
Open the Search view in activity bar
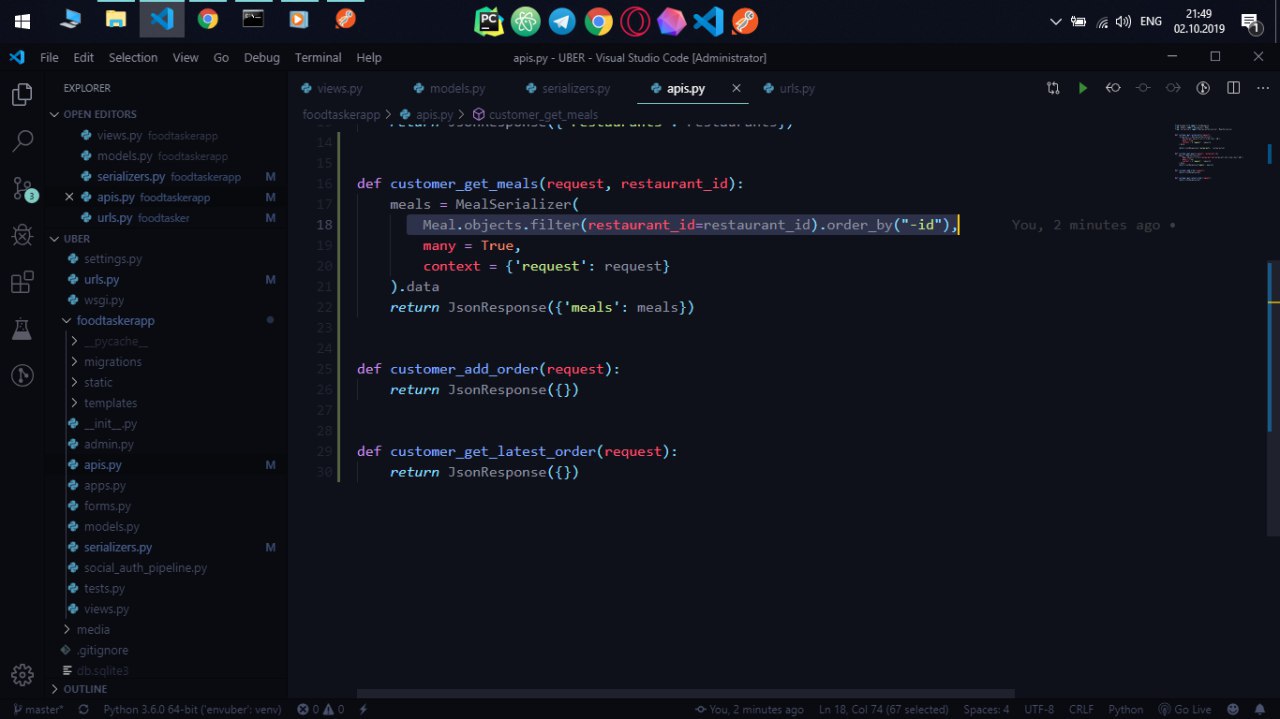(21, 141)
